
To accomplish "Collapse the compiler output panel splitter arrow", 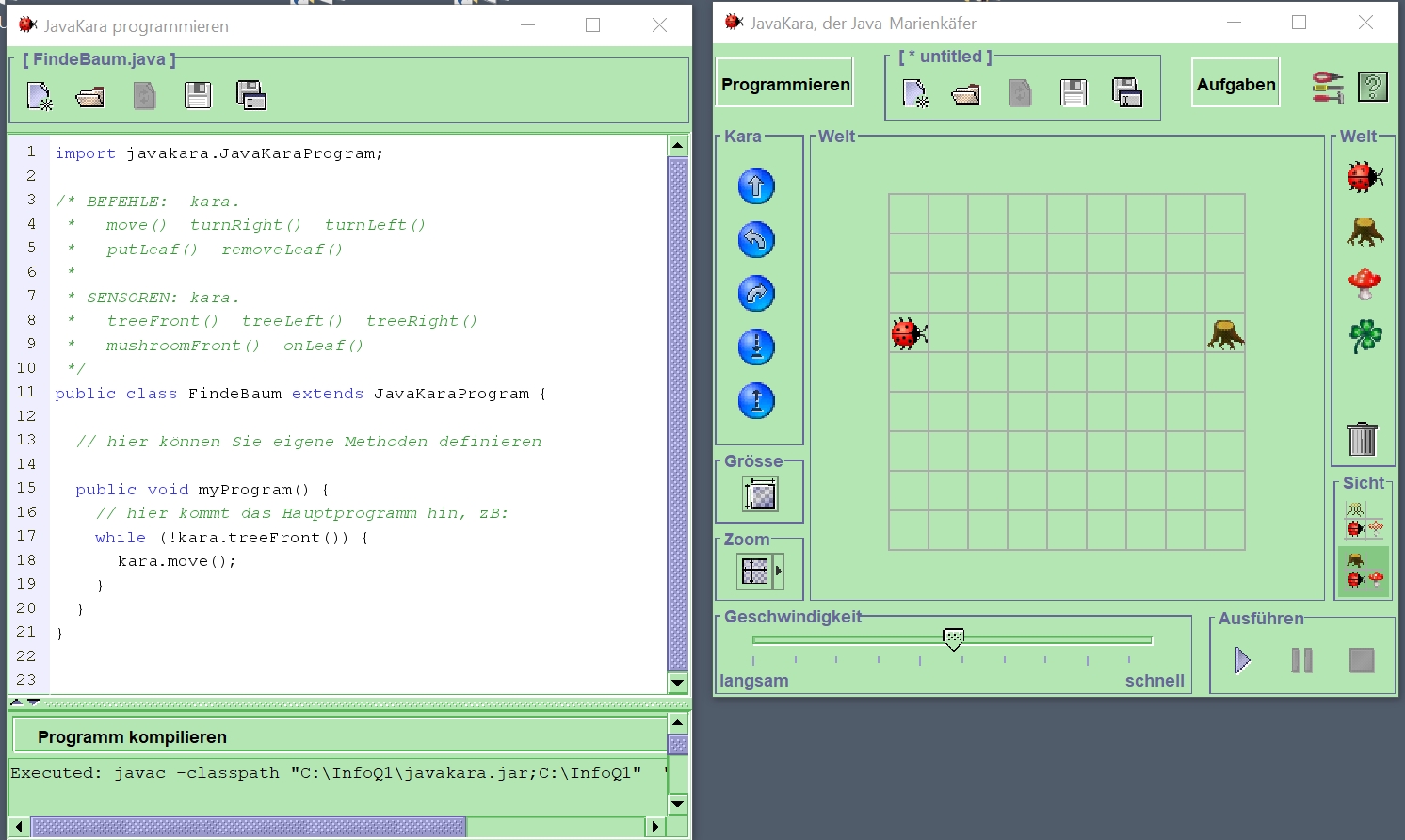I will (x=33, y=703).
